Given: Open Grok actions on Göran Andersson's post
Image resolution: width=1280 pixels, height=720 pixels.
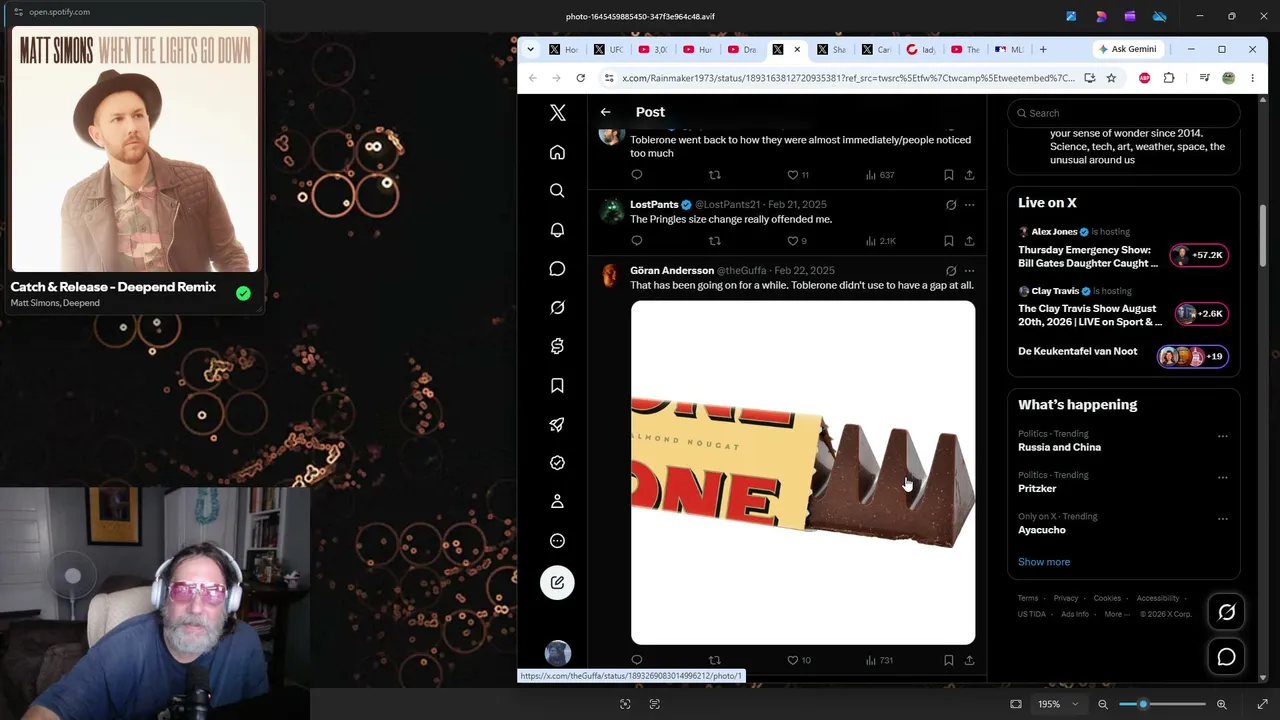Looking at the screenshot, I should 951,271.
